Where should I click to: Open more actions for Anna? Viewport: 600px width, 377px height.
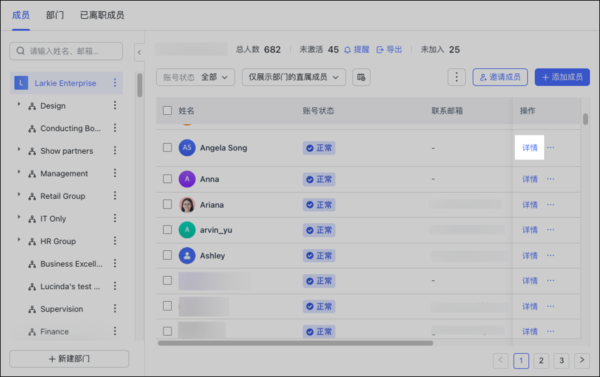[551, 179]
